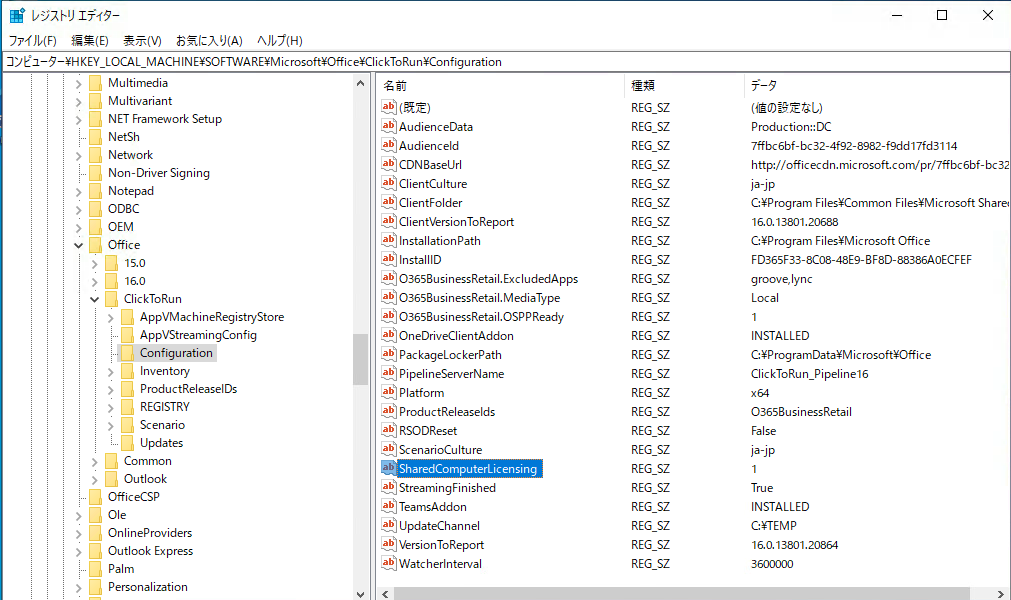The image size is (1011, 600).
Task: Click the folder icon of ODBC key
Action: (x=95, y=209)
